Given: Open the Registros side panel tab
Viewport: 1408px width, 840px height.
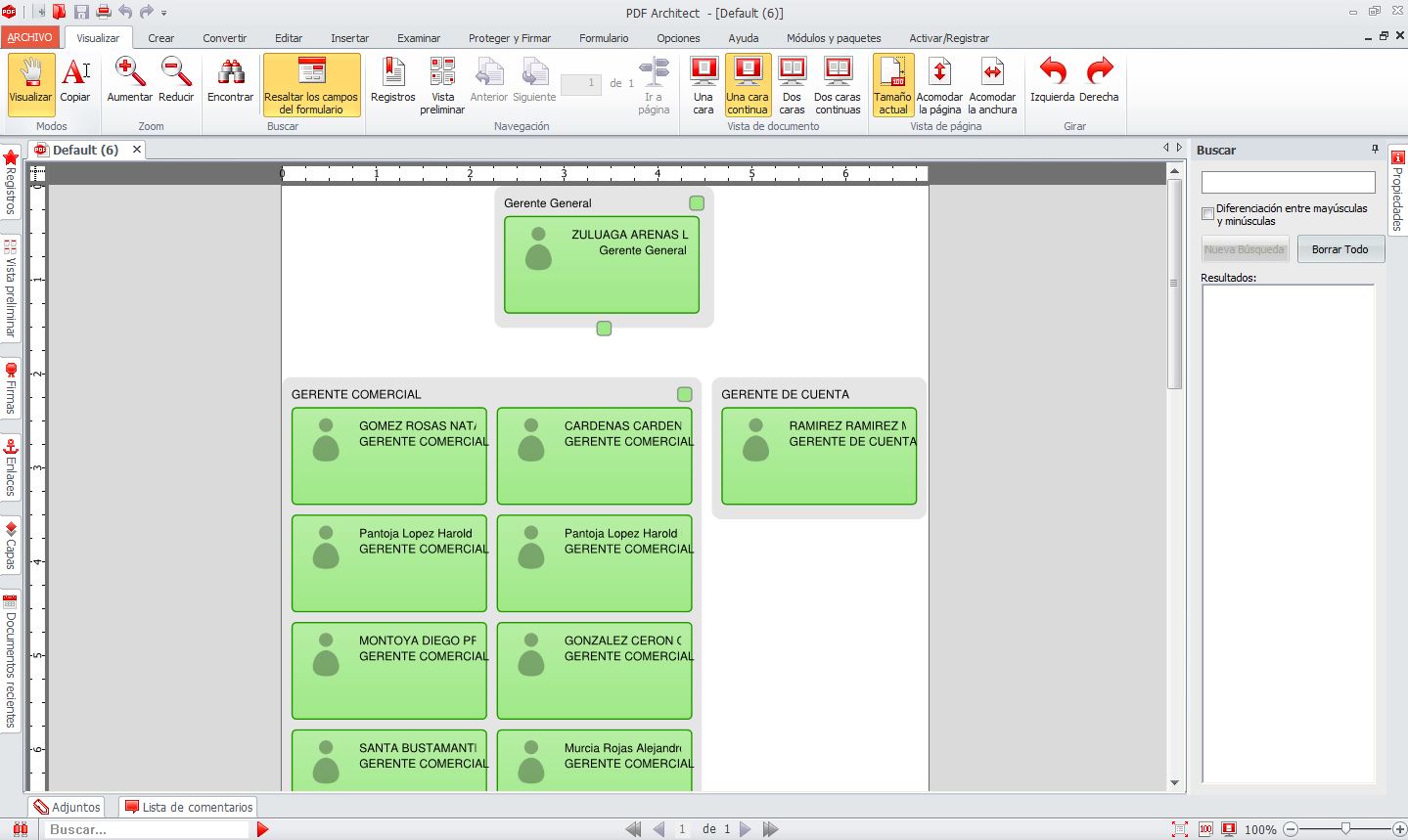Looking at the screenshot, I should click(x=11, y=182).
